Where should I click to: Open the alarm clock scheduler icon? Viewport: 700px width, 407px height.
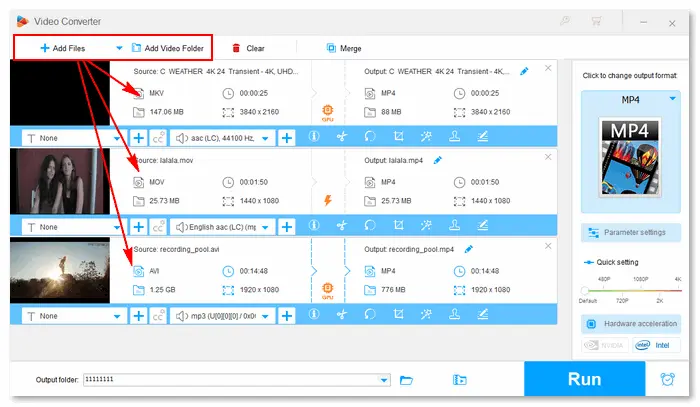667,379
